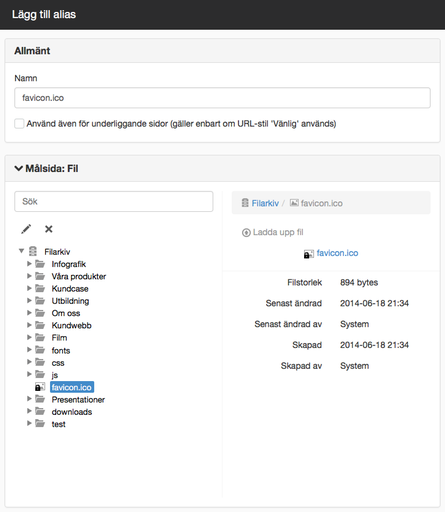Click Ladda upp fil to upload

278,232
